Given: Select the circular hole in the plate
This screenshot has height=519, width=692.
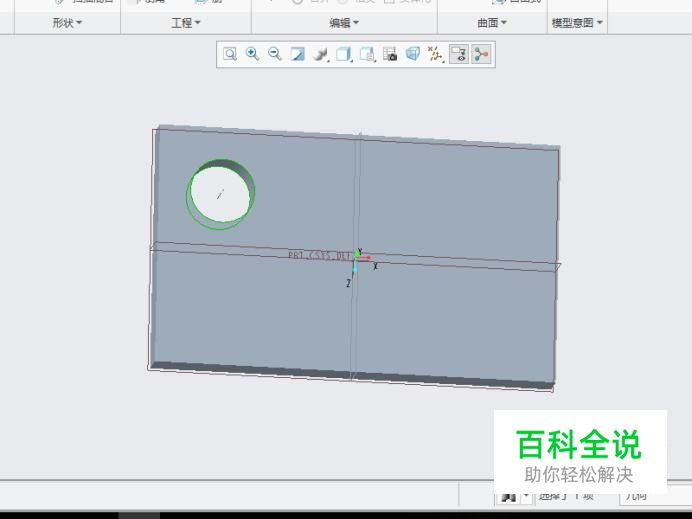Looking at the screenshot, I should [221, 194].
